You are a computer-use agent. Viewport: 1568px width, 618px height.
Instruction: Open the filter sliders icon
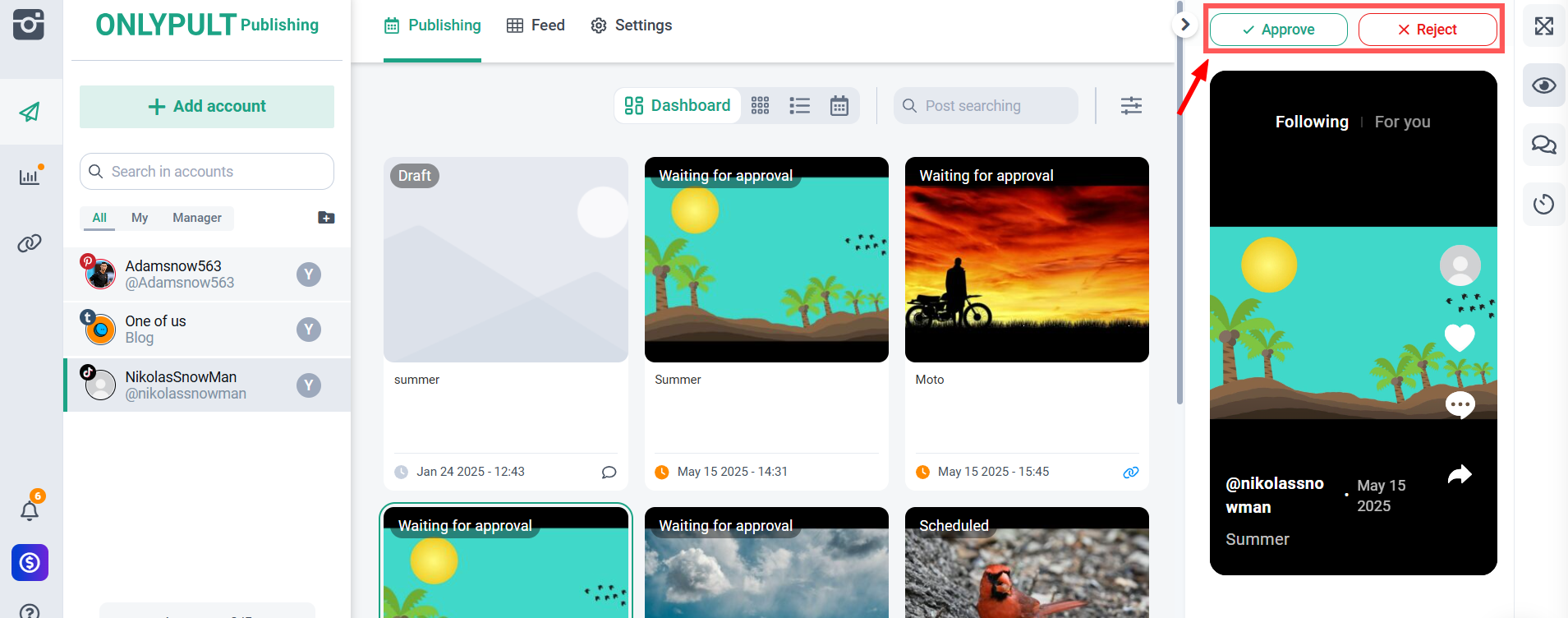click(1131, 106)
